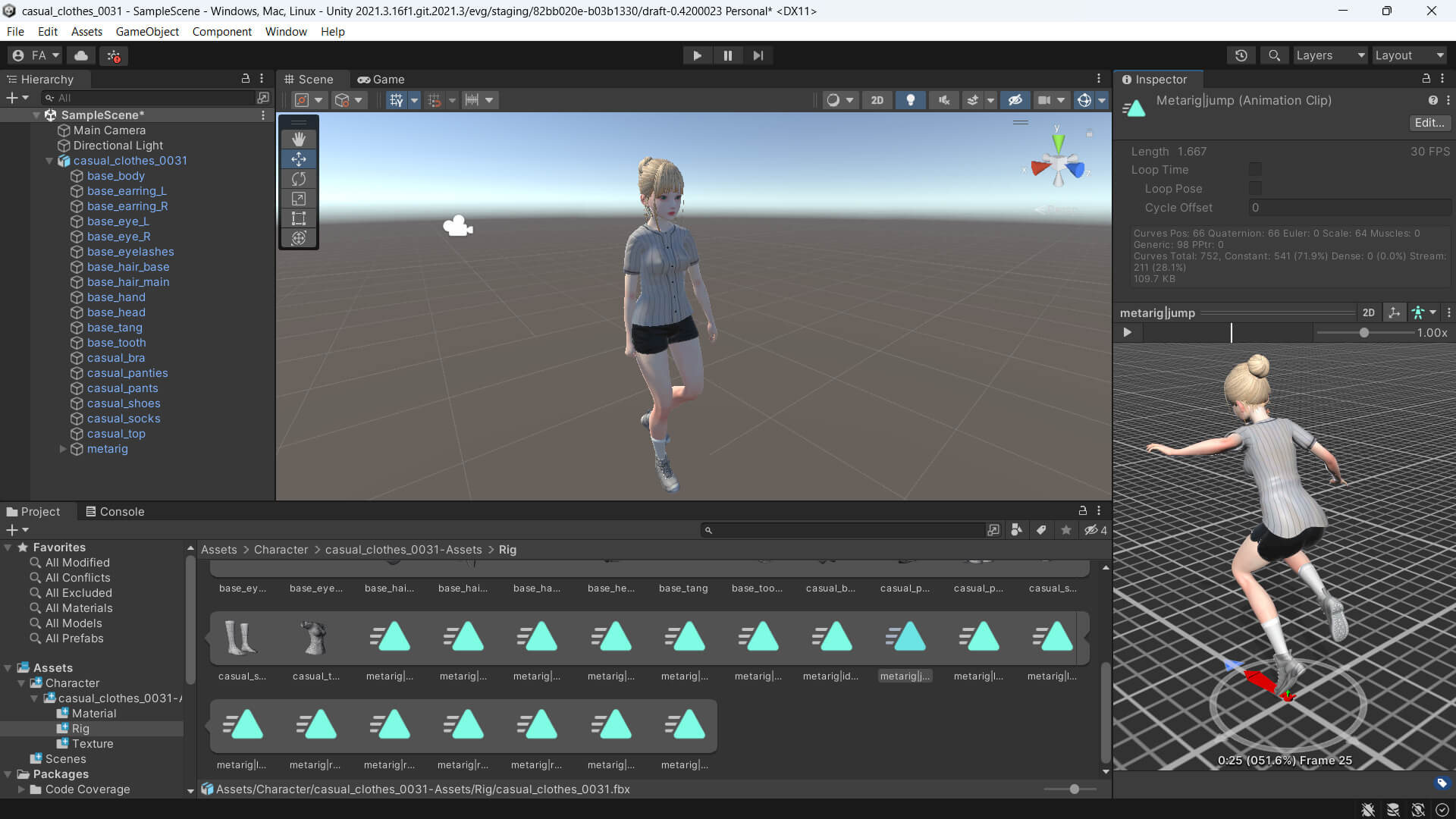Screen dimensions: 1456x819
Task: Click the Step frame button
Action: pos(758,55)
